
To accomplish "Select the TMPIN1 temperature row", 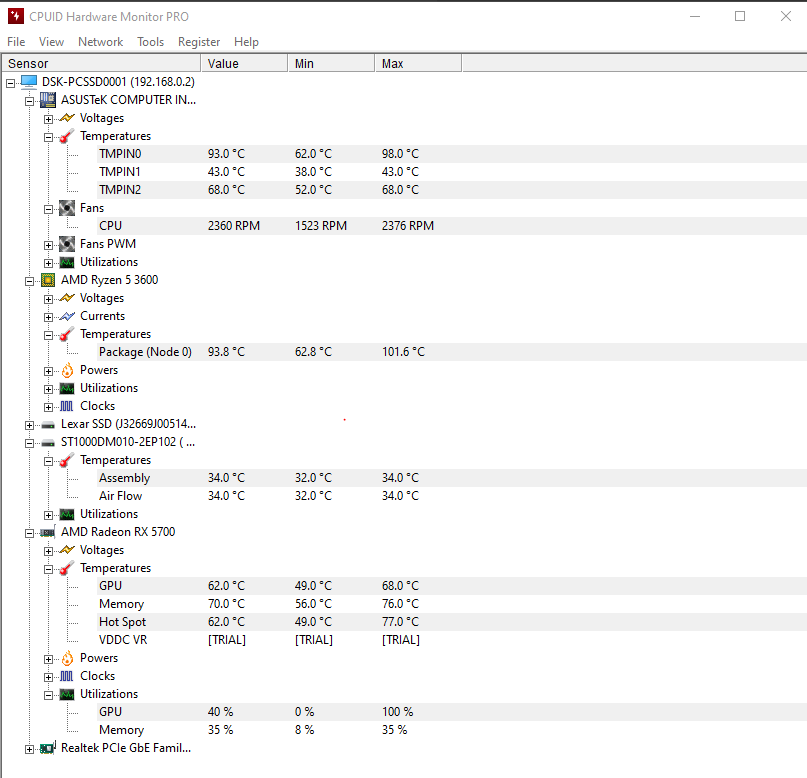I will tap(452, 172).
